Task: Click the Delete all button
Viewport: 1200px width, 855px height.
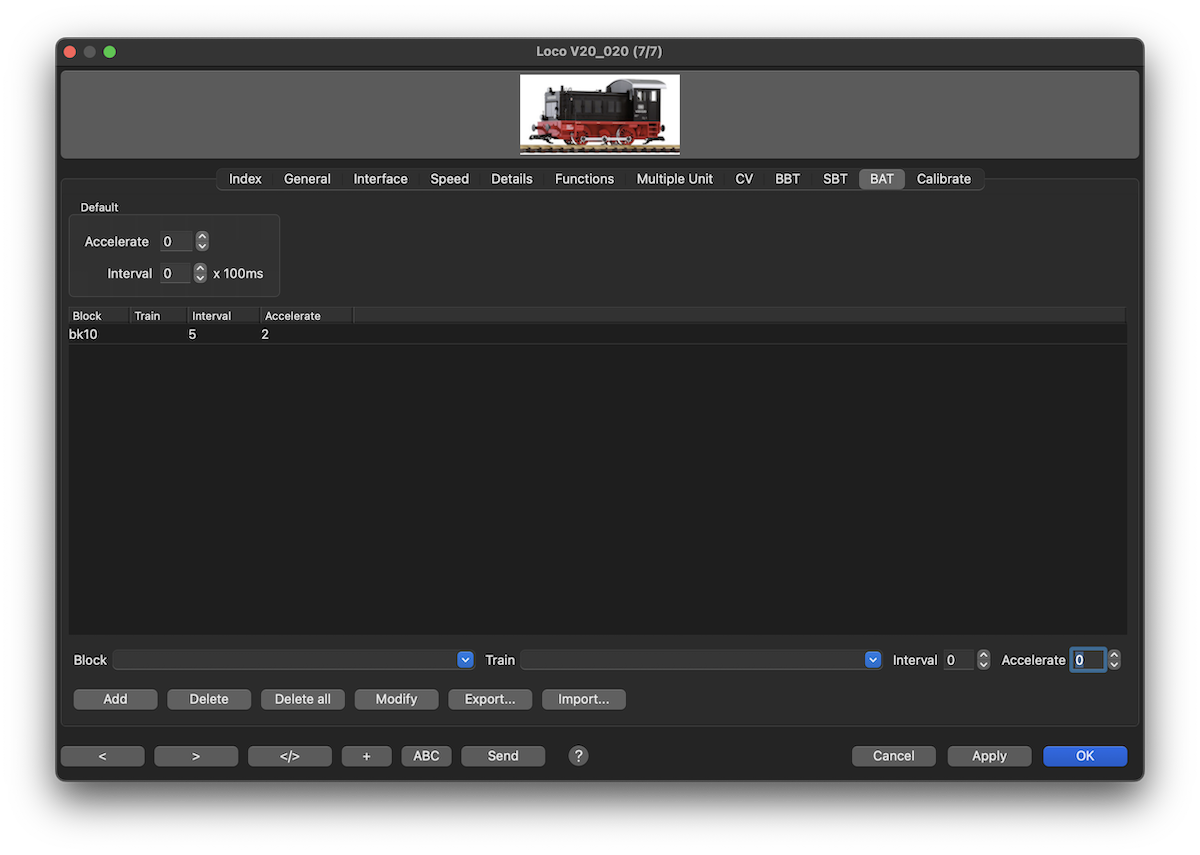Action: pyautogui.click(x=302, y=699)
